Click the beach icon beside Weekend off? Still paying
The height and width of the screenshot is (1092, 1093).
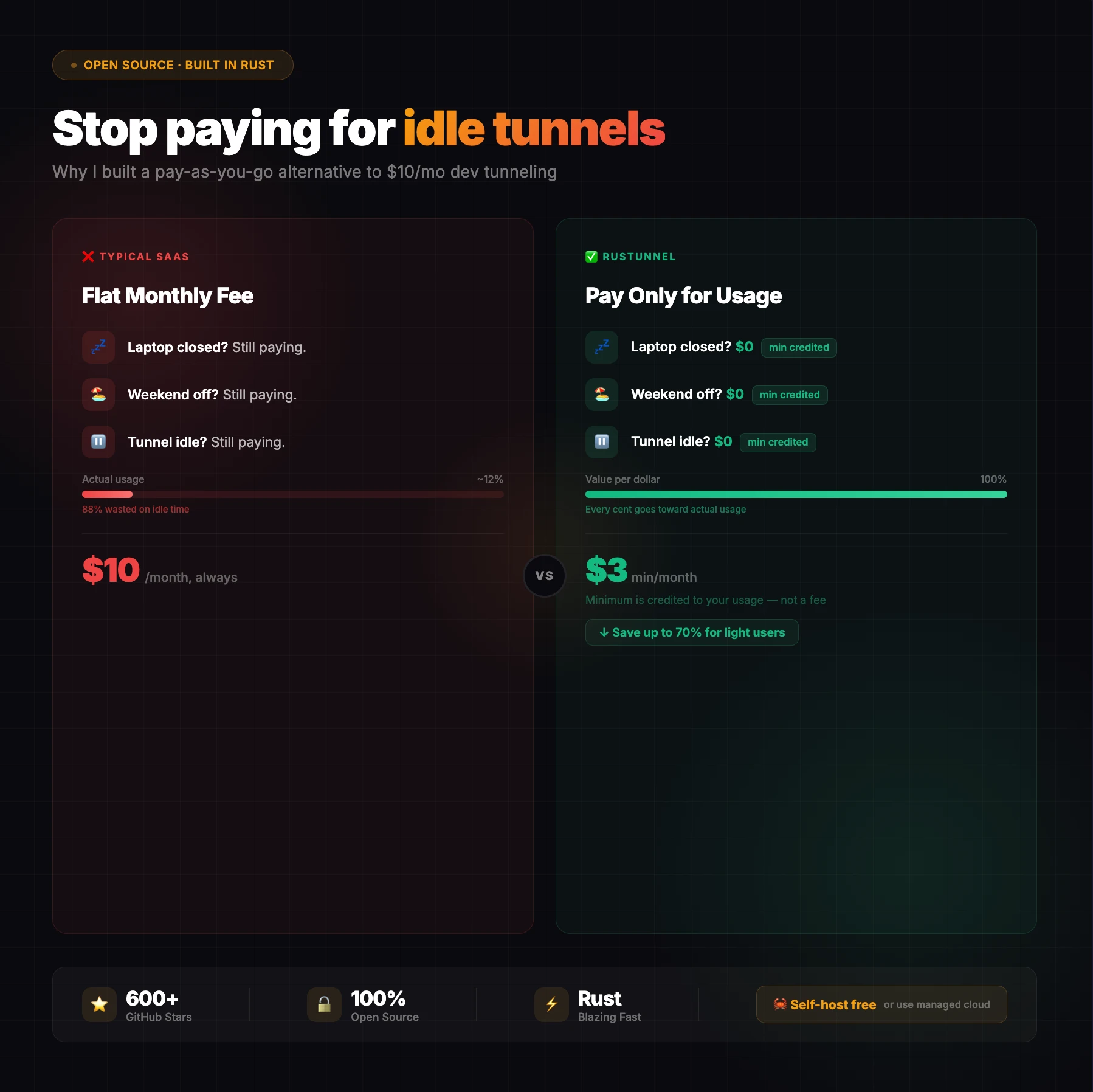(x=98, y=395)
